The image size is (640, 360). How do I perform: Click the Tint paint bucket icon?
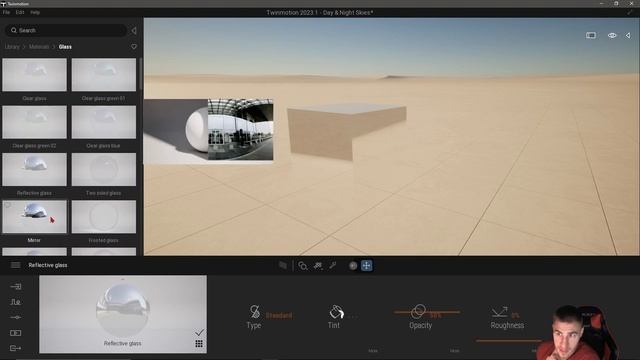click(x=336, y=311)
